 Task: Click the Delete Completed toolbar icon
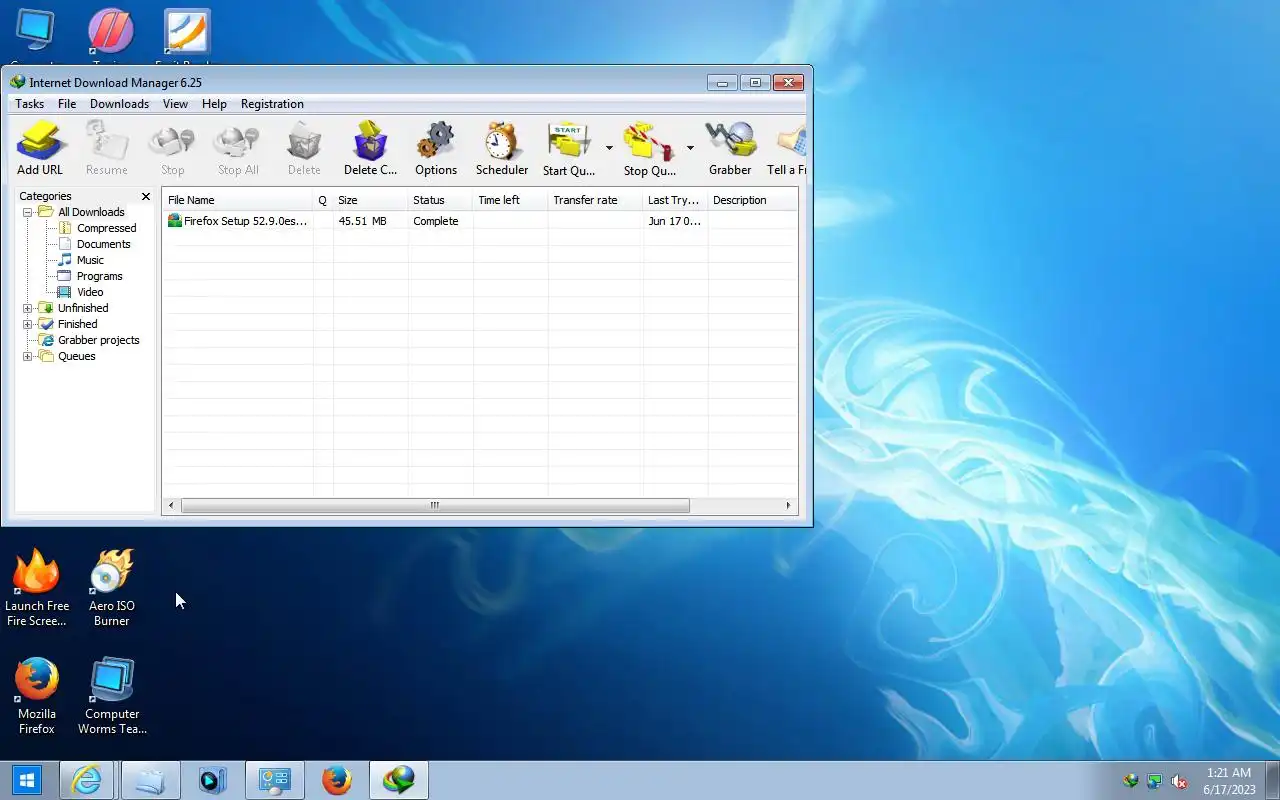click(x=370, y=148)
